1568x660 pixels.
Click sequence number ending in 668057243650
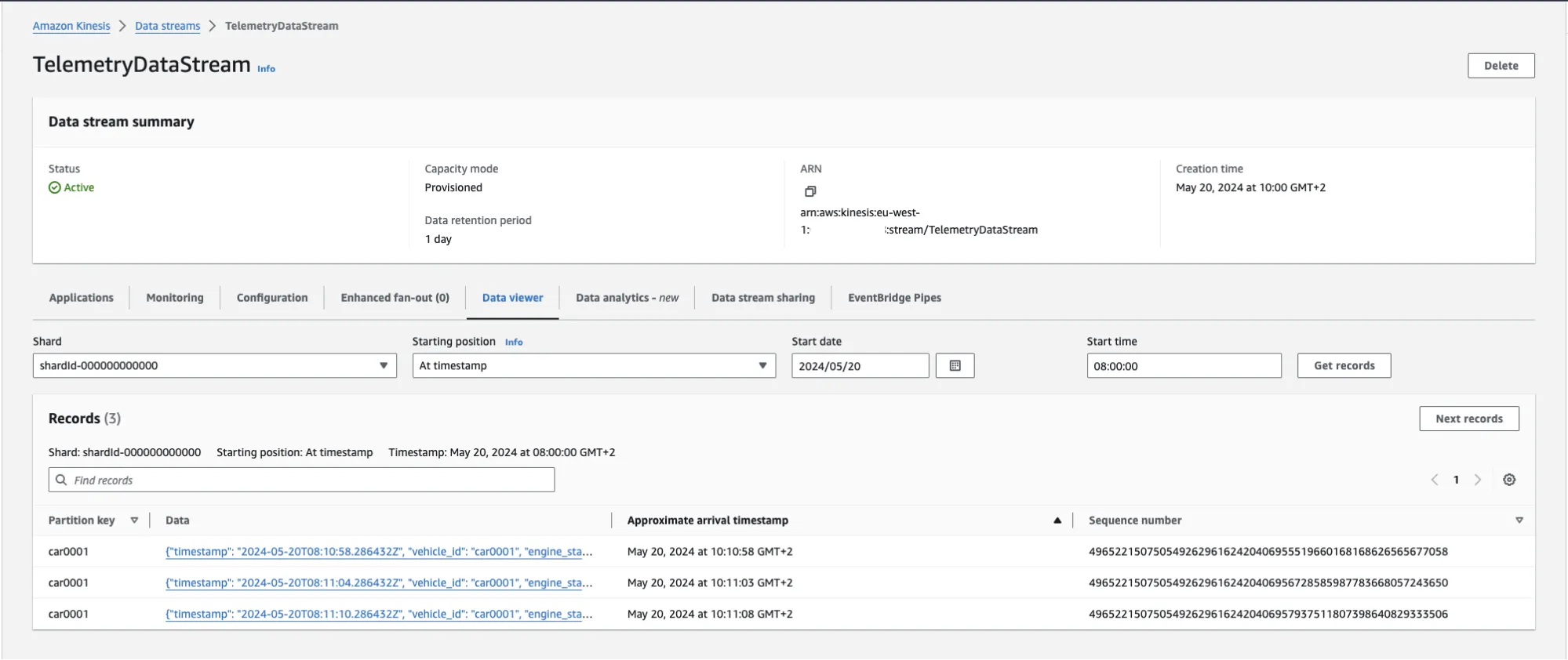tap(1268, 583)
